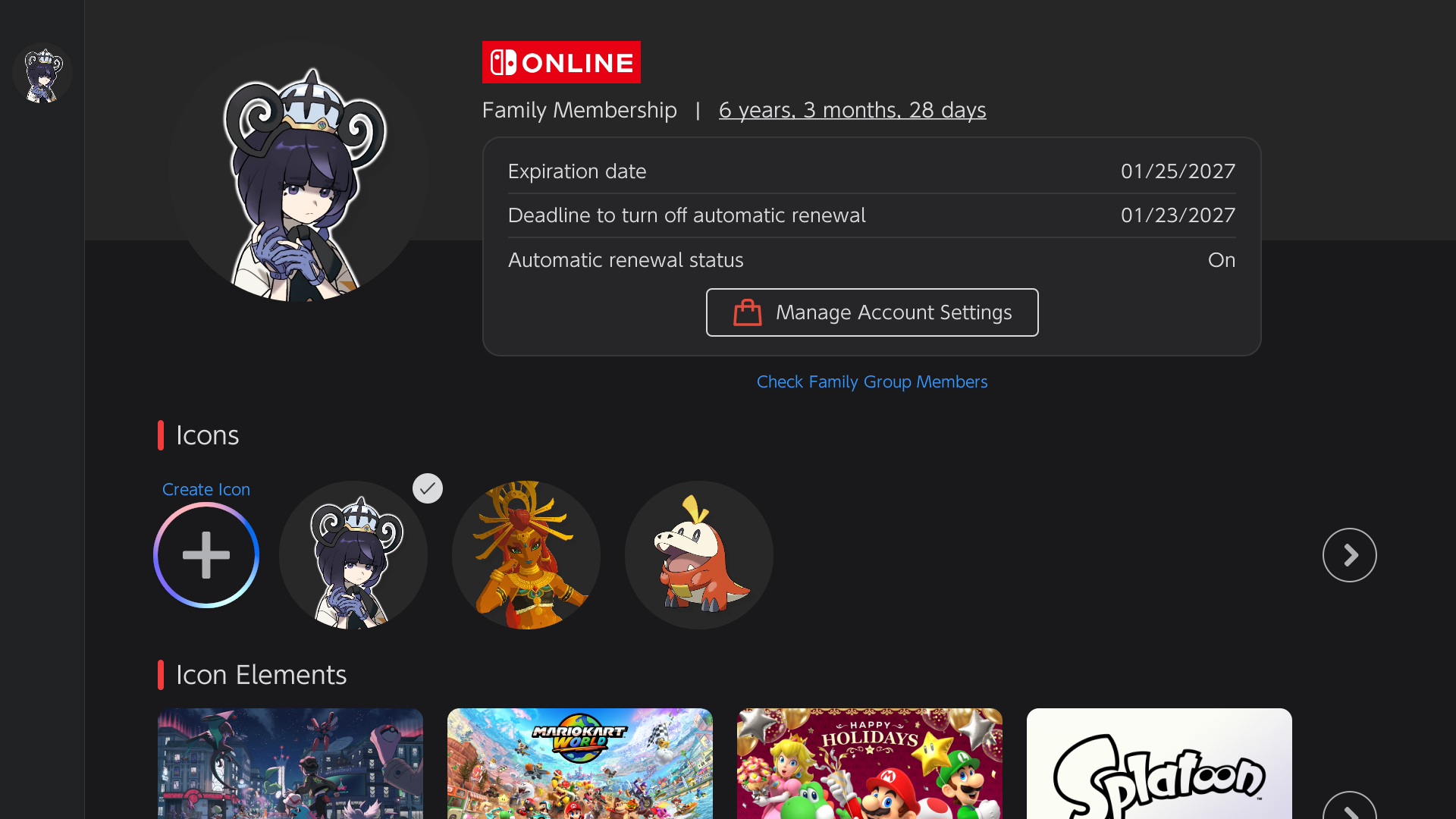
Task: Open the Pokémon night city element set
Action: [x=290, y=764]
